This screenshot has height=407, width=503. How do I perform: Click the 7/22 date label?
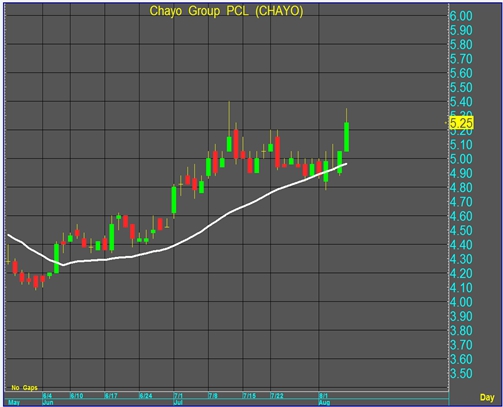pyautogui.click(x=277, y=396)
